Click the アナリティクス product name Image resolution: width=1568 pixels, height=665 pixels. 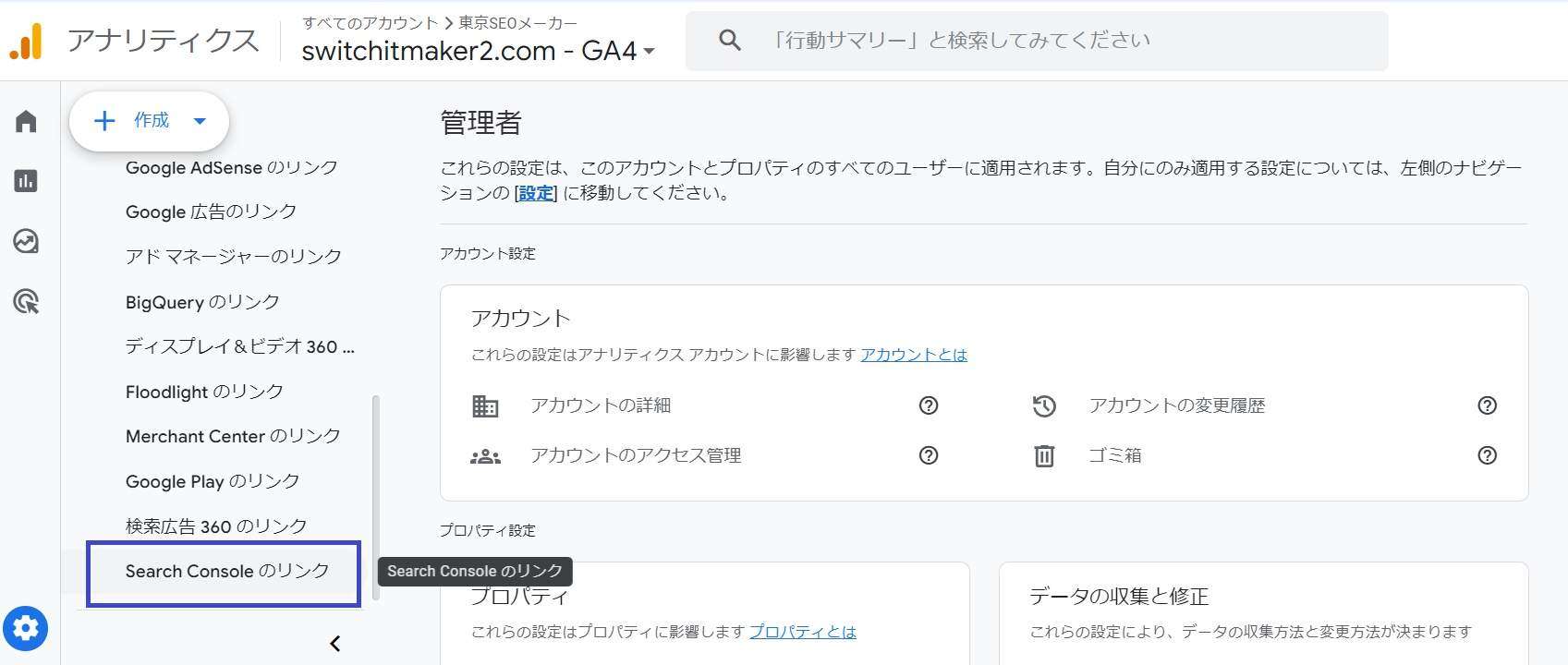point(163,41)
